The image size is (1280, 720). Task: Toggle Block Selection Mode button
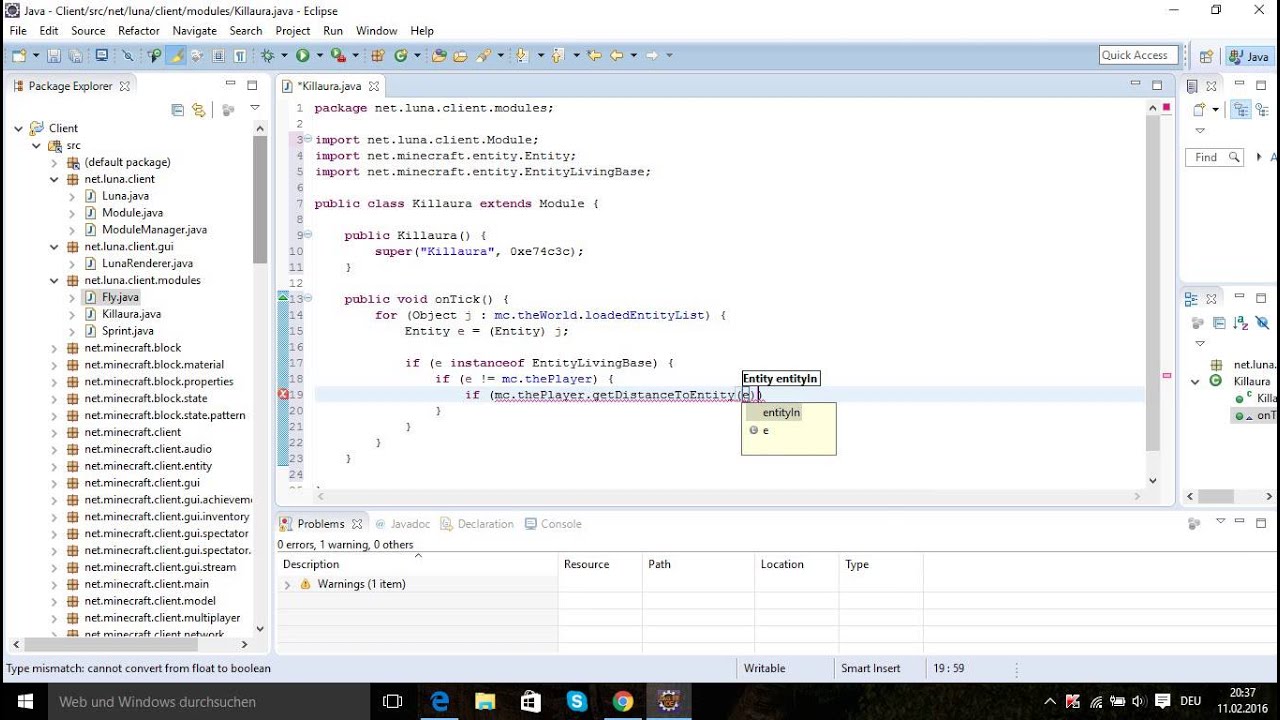click(217, 56)
